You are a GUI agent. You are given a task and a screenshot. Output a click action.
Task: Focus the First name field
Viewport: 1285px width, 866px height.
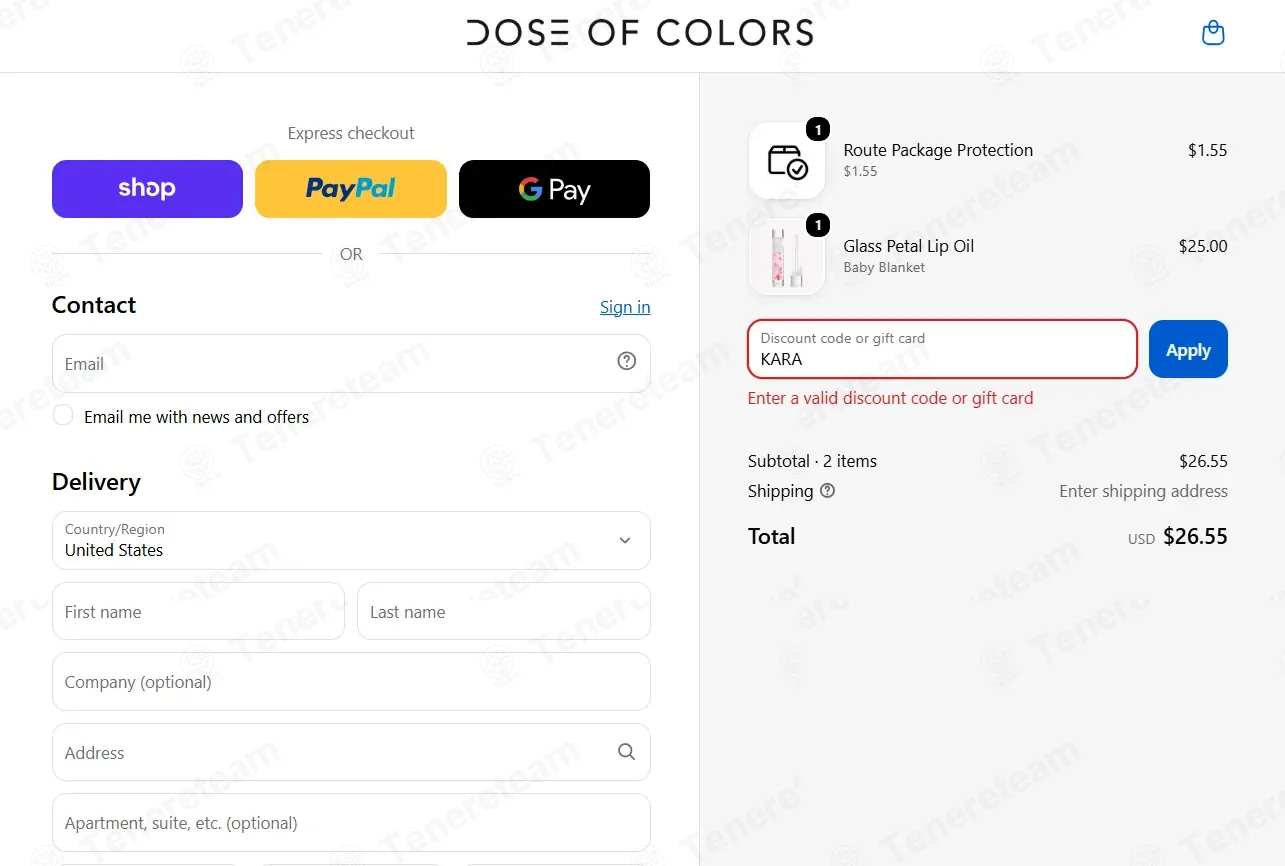198,611
